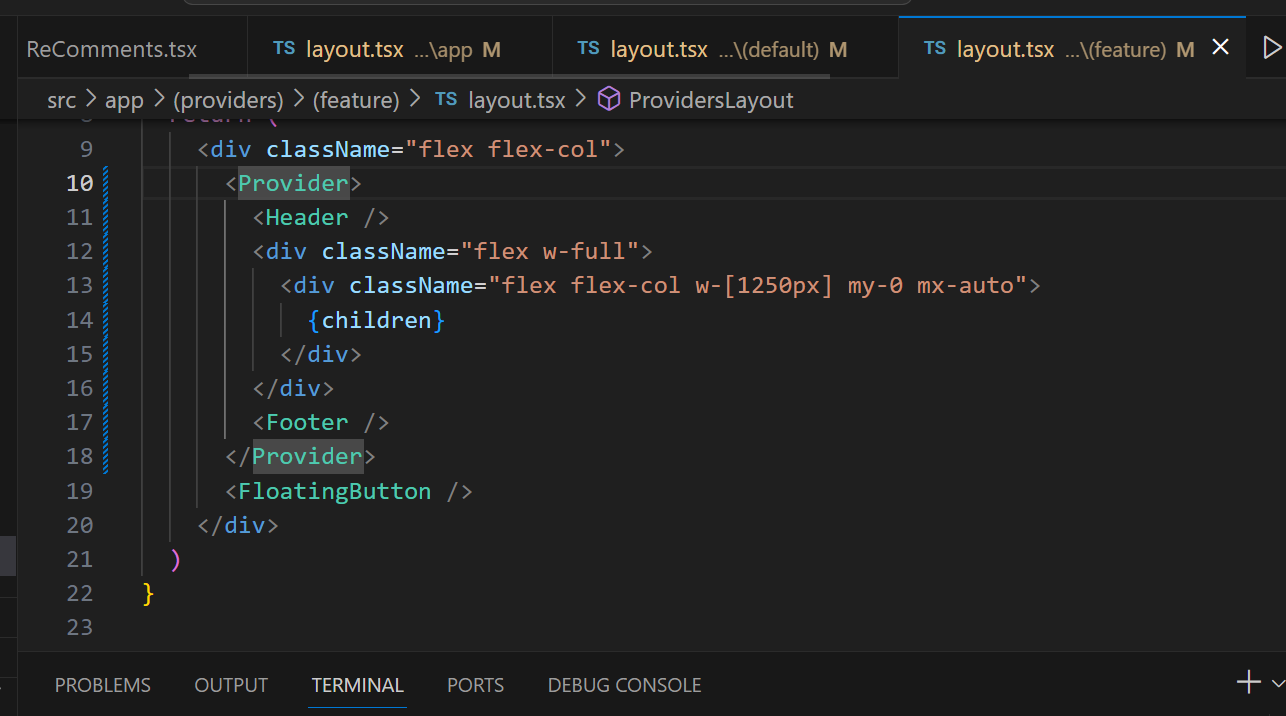The height and width of the screenshot is (716, 1286).
Task: Click the ProvidersLayout symbol breadcrumb
Action: point(711,100)
